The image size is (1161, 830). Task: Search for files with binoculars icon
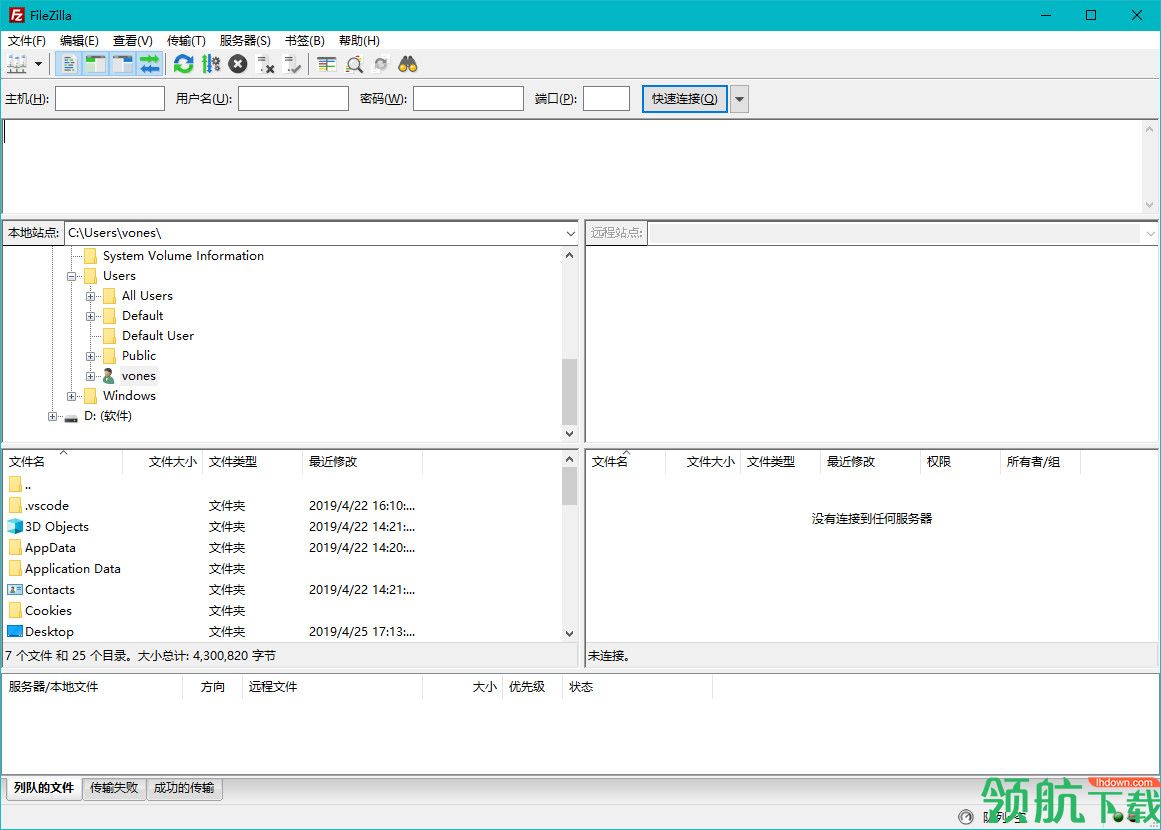tap(408, 64)
